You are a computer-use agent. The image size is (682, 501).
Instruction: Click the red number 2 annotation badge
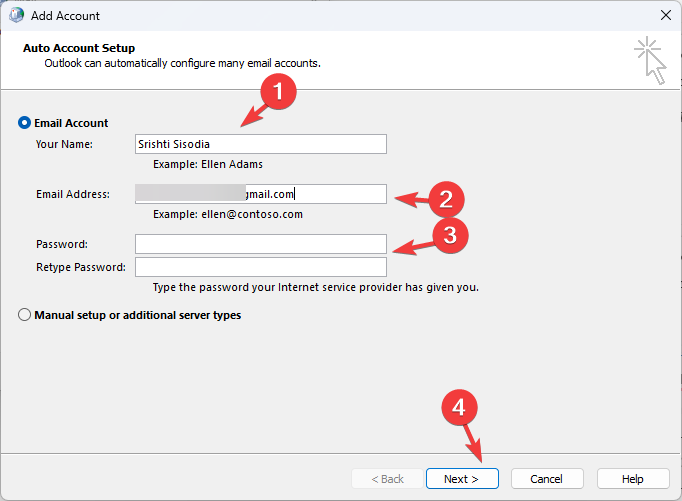[445, 198]
